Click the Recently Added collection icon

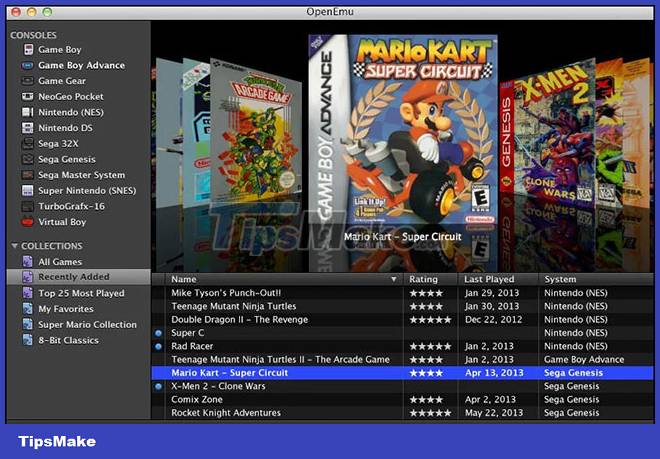(x=27, y=277)
